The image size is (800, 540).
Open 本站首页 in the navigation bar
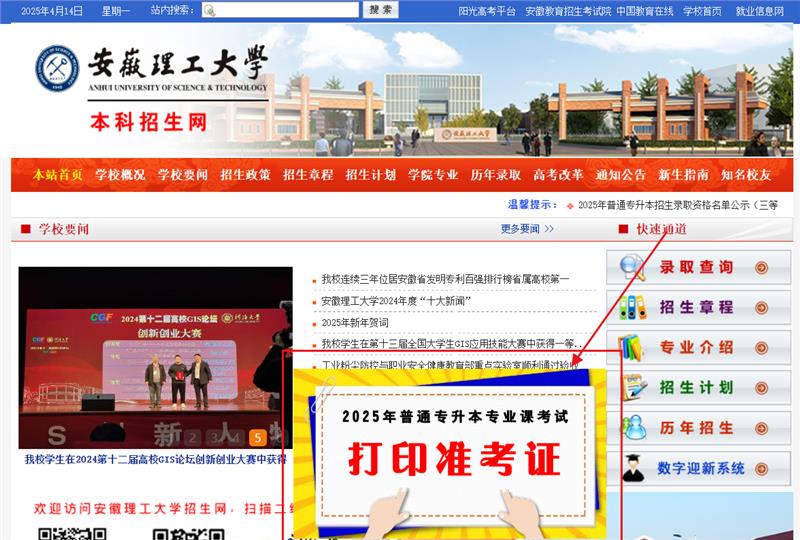click(x=58, y=175)
